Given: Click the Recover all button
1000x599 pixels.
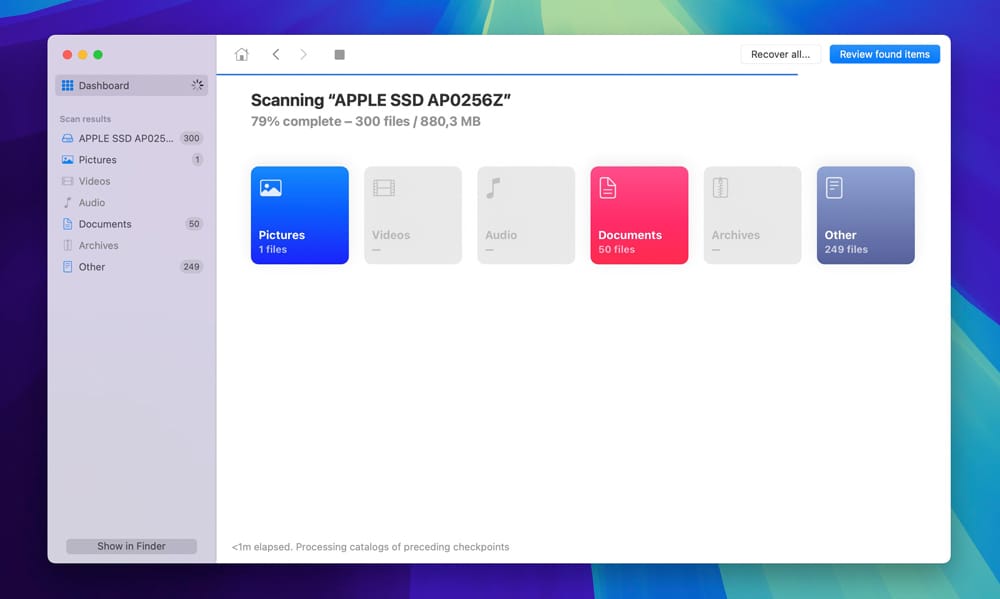Looking at the screenshot, I should (780, 53).
